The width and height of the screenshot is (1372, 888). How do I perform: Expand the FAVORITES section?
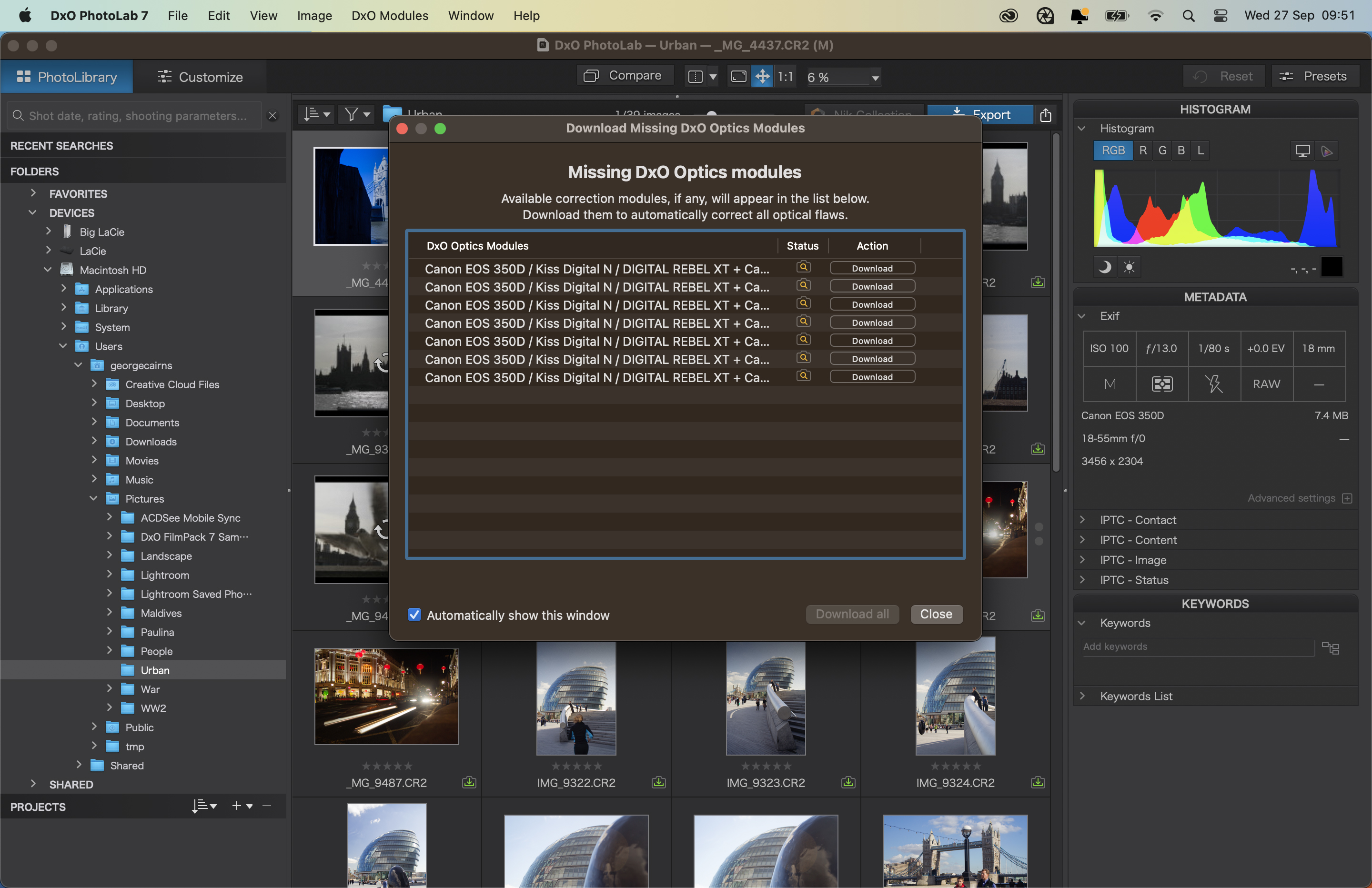(33, 193)
